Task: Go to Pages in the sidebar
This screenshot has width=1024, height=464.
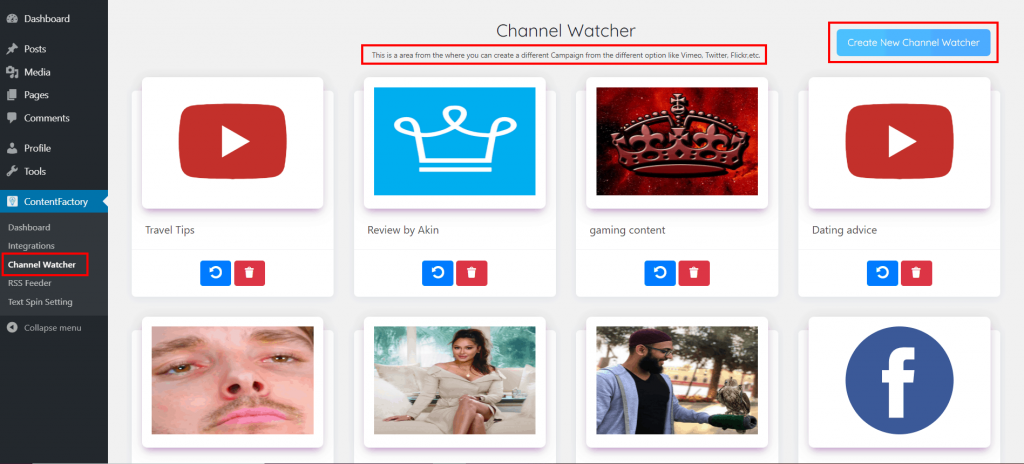Action: (x=36, y=95)
